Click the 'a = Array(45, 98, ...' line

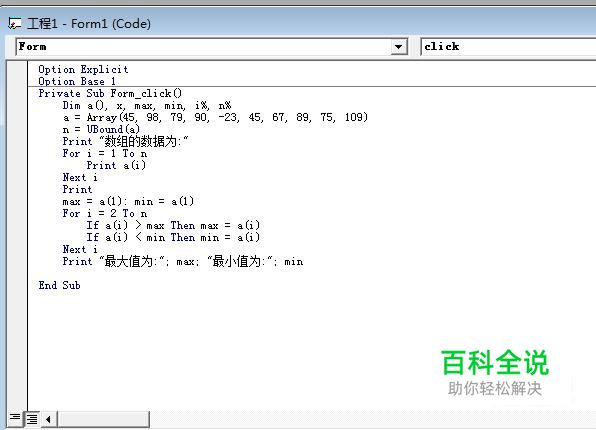point(216,117)
